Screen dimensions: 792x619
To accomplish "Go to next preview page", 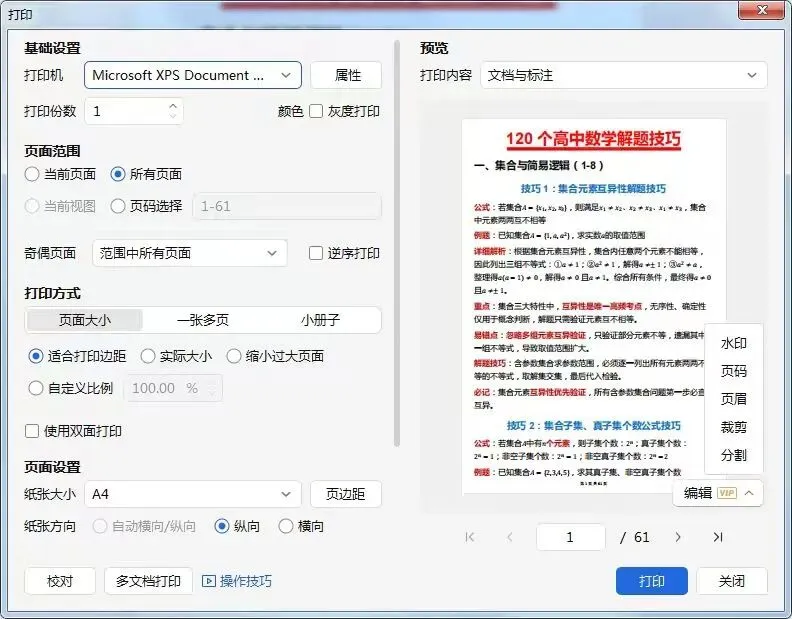I will pos(678,537).
